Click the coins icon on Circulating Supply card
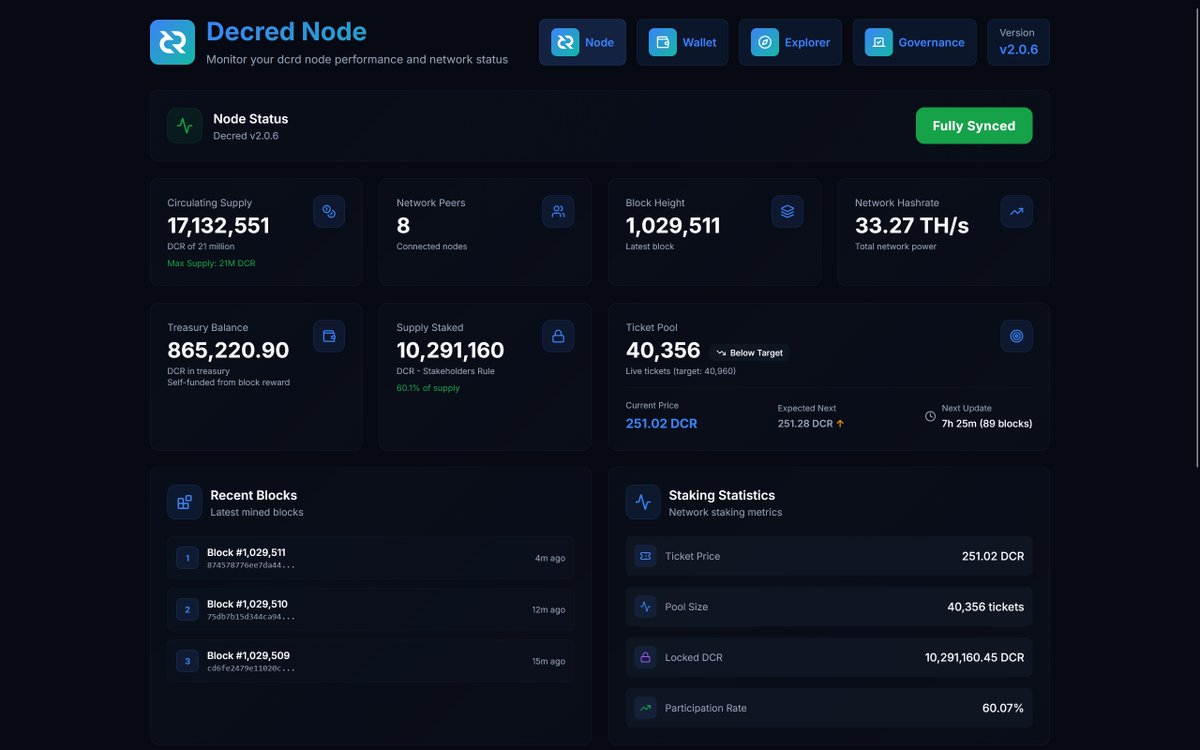The image size is (1200, 750). pyautogui.click(x=329, y=211)
